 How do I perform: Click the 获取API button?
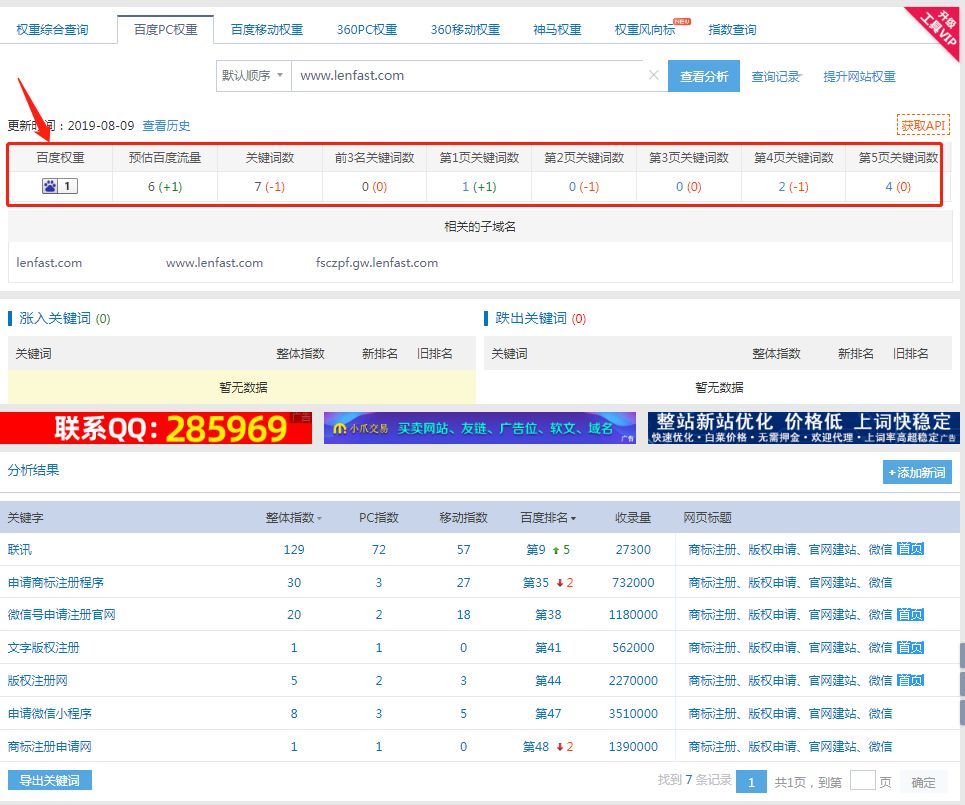pos(923,126)
